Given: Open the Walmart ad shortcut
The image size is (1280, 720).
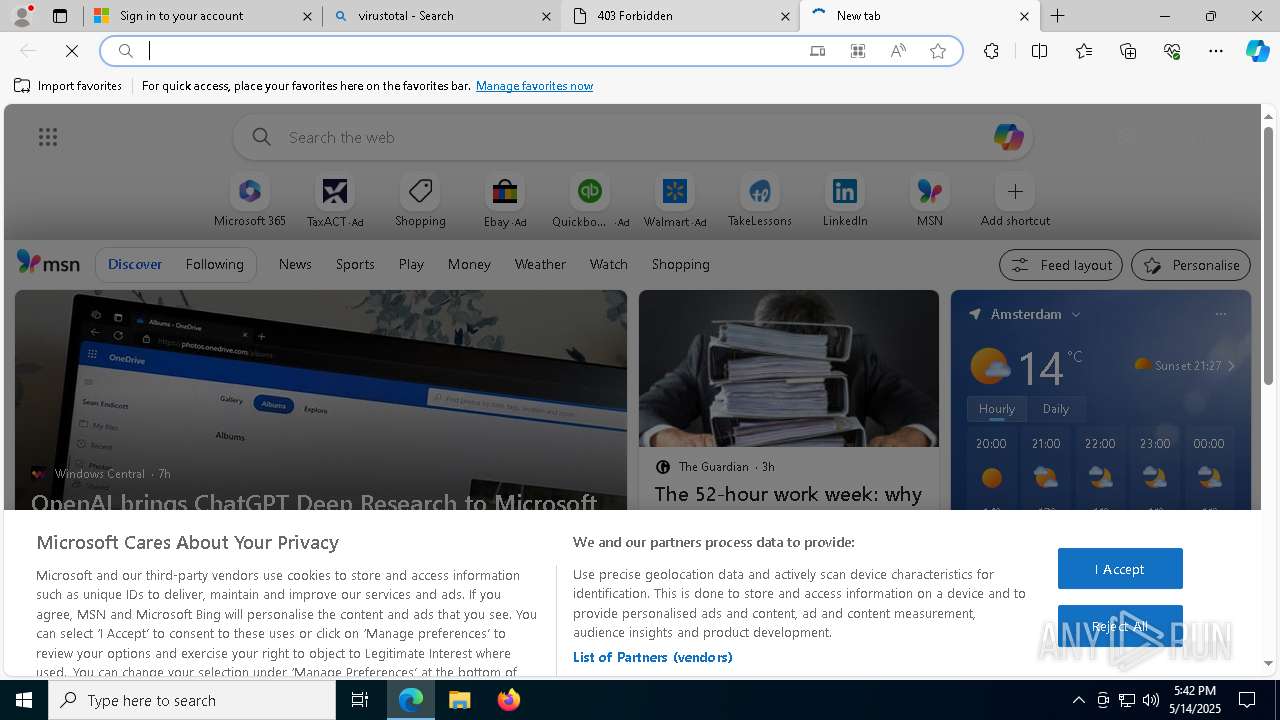Looking at the screenshot, I should [x=675, y=200].
